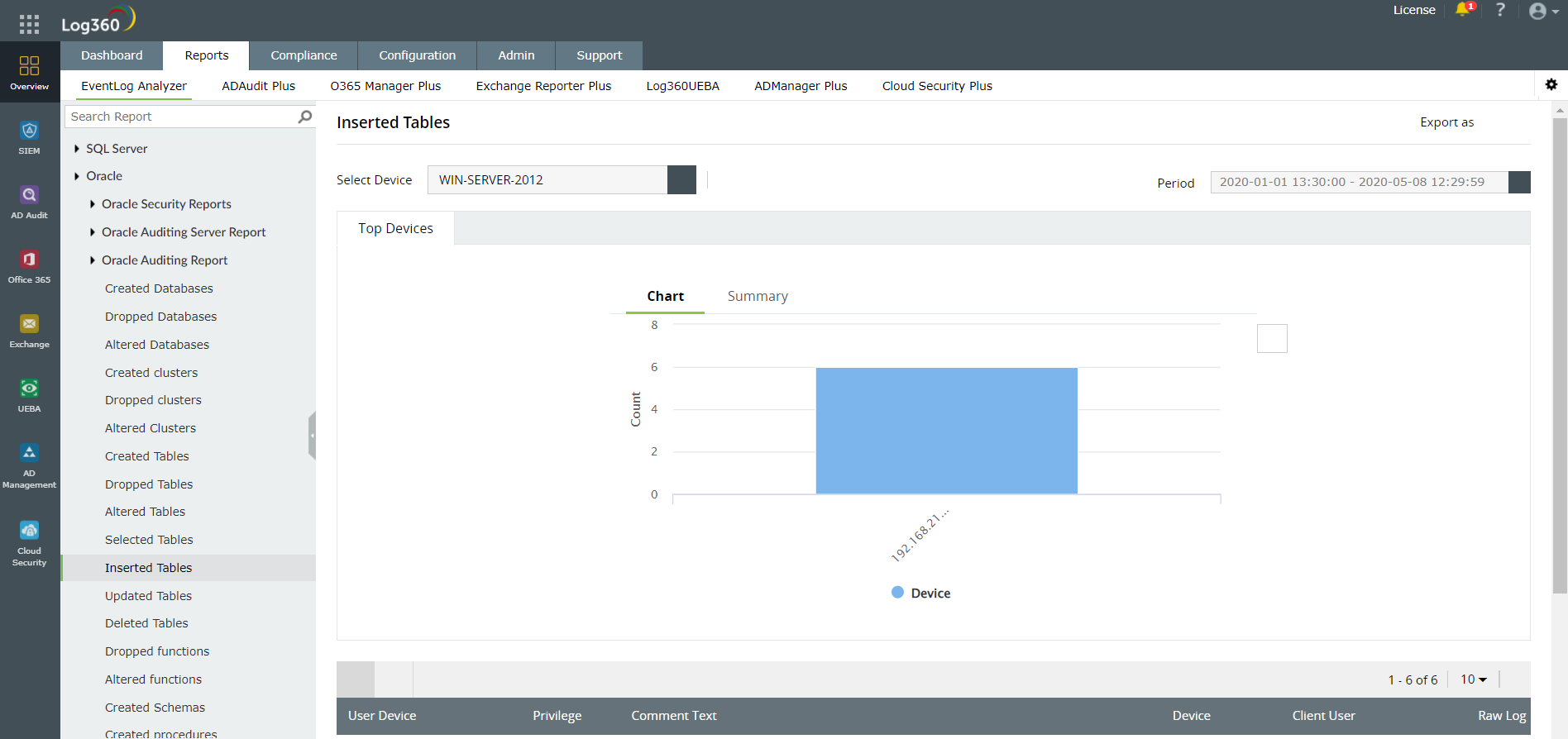Expand the SQL Server tree node
Screen dimensions: 1568x739
coord(77,149)
